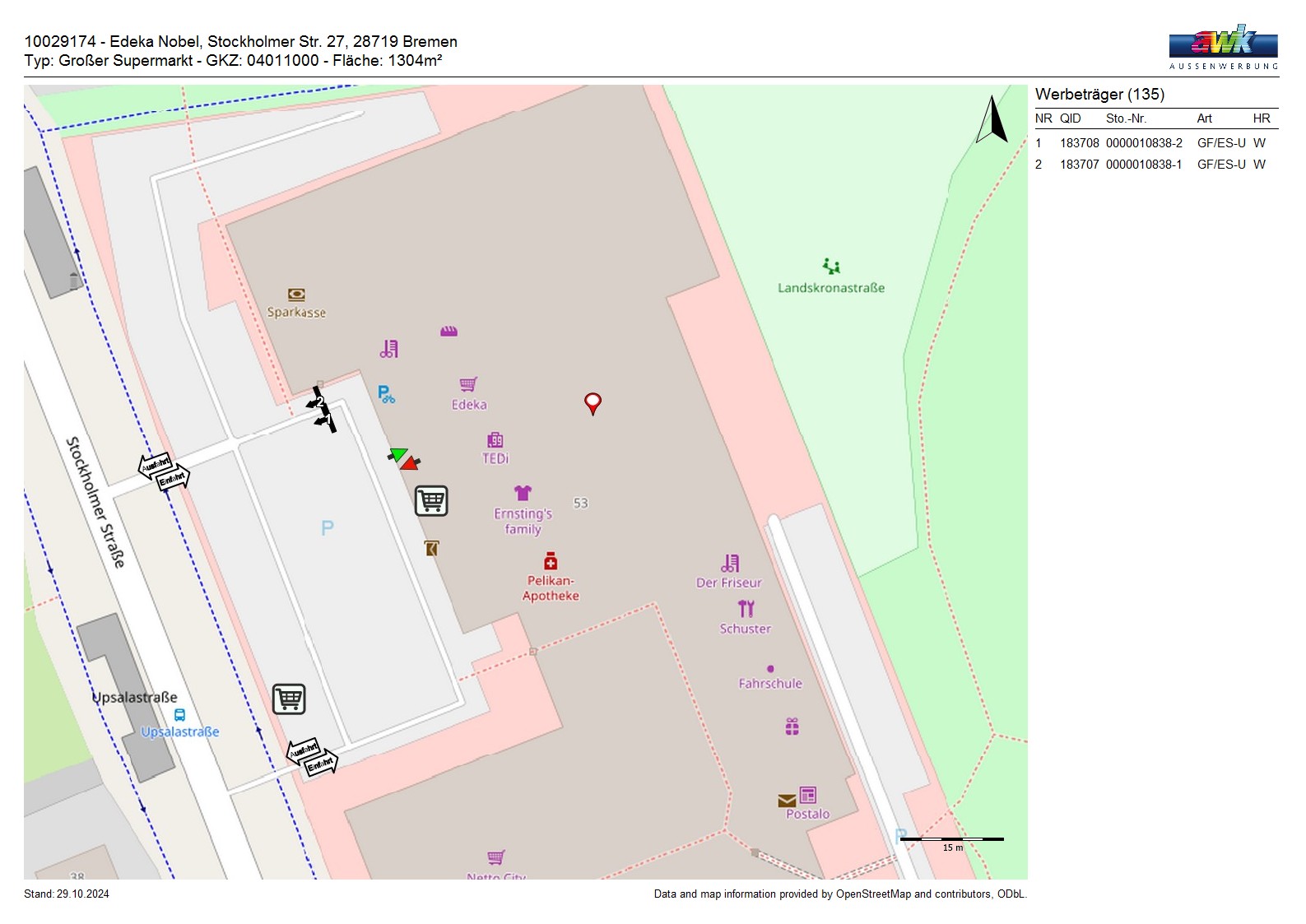Select the Der Friseur hairdresser icon
Viewport: 1306px width, 924px height.
pos(730,564)
